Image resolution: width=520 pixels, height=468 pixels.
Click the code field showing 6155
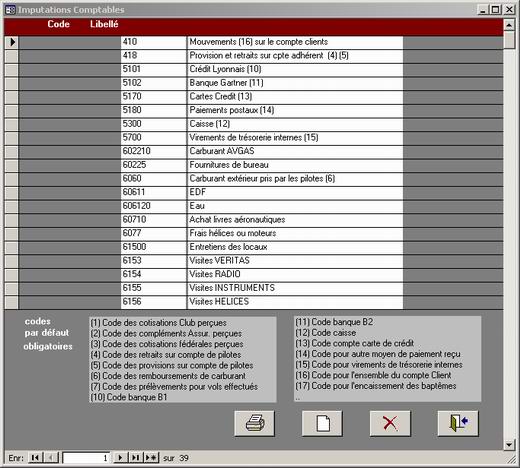coord(154,288)
